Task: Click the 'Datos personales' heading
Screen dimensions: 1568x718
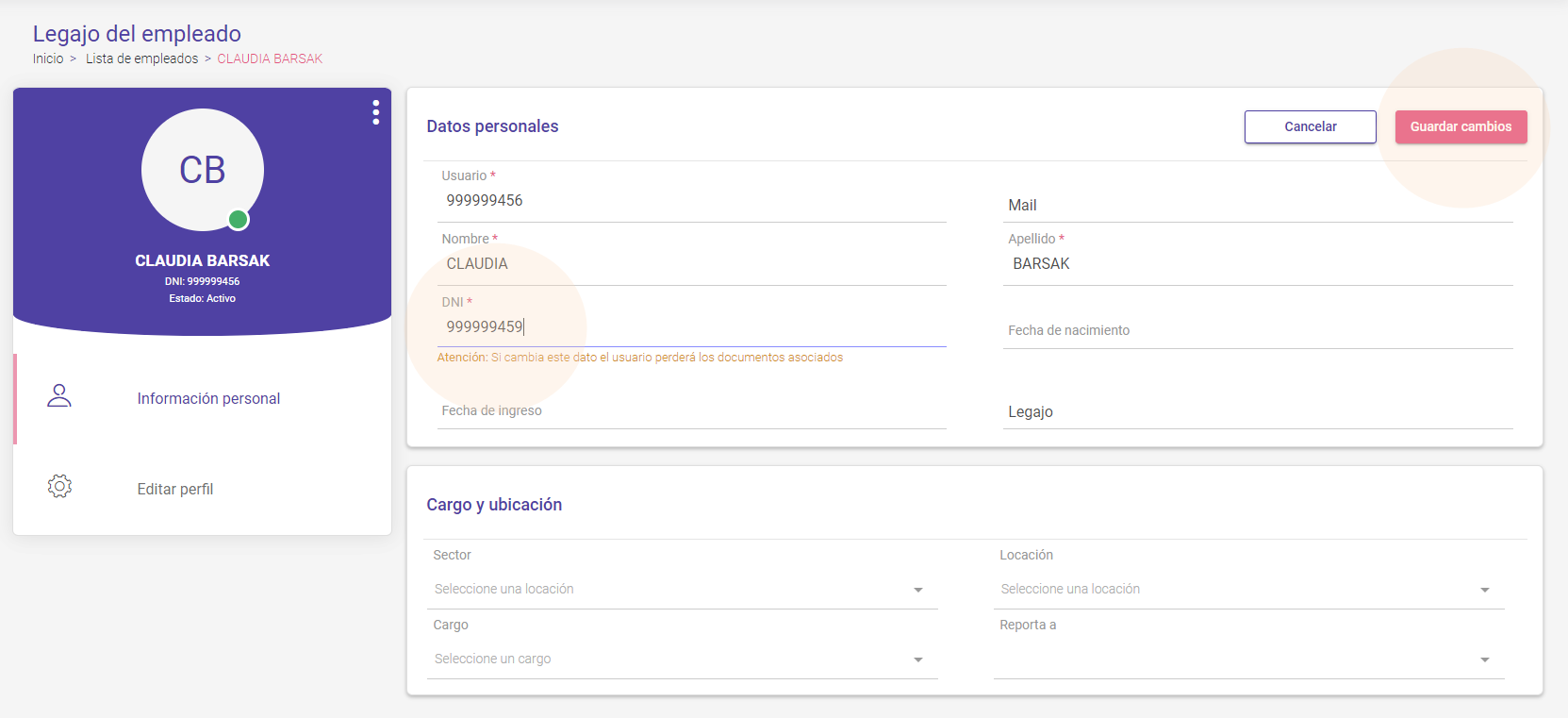Action: tap(492, 126)
